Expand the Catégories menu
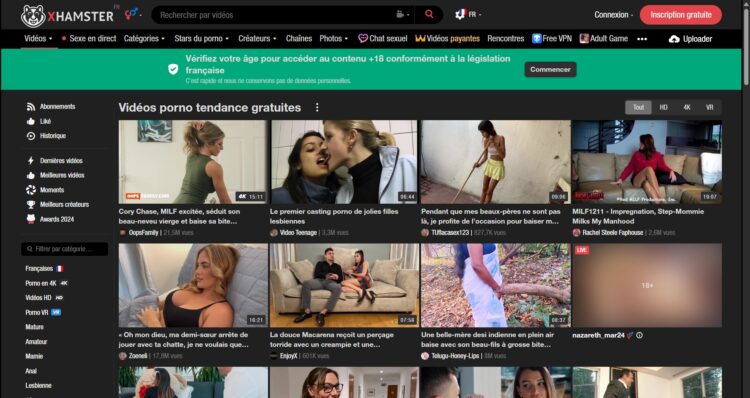750x398 pixels. tap(144, 38)
